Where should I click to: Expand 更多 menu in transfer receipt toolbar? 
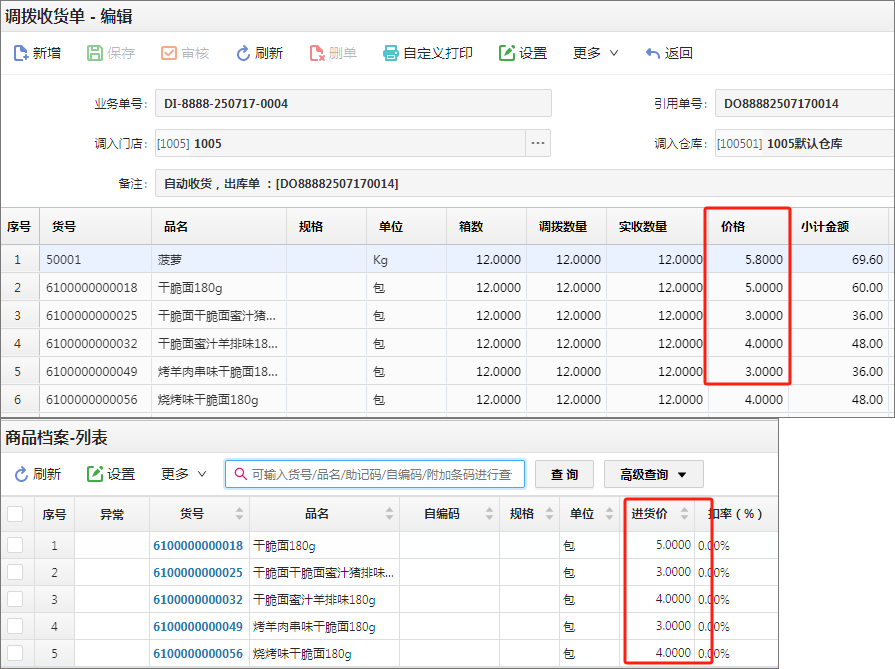595,53
